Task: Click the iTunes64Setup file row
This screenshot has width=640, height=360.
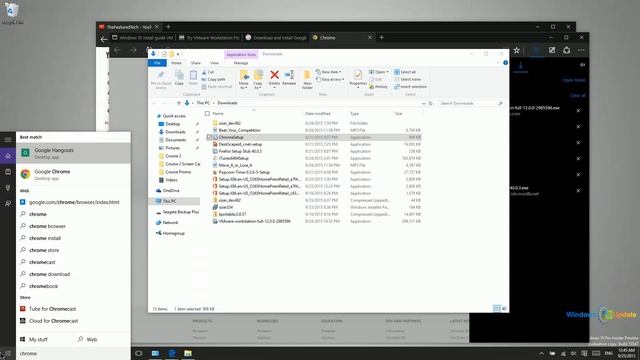Action: 313,158
